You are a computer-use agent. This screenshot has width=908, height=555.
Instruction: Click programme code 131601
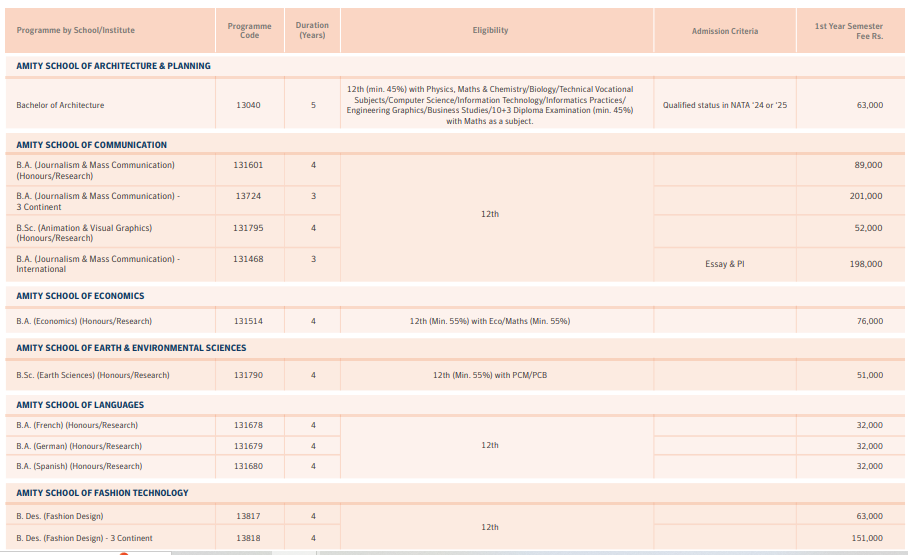pyautogui.click(x=248, y=165)
